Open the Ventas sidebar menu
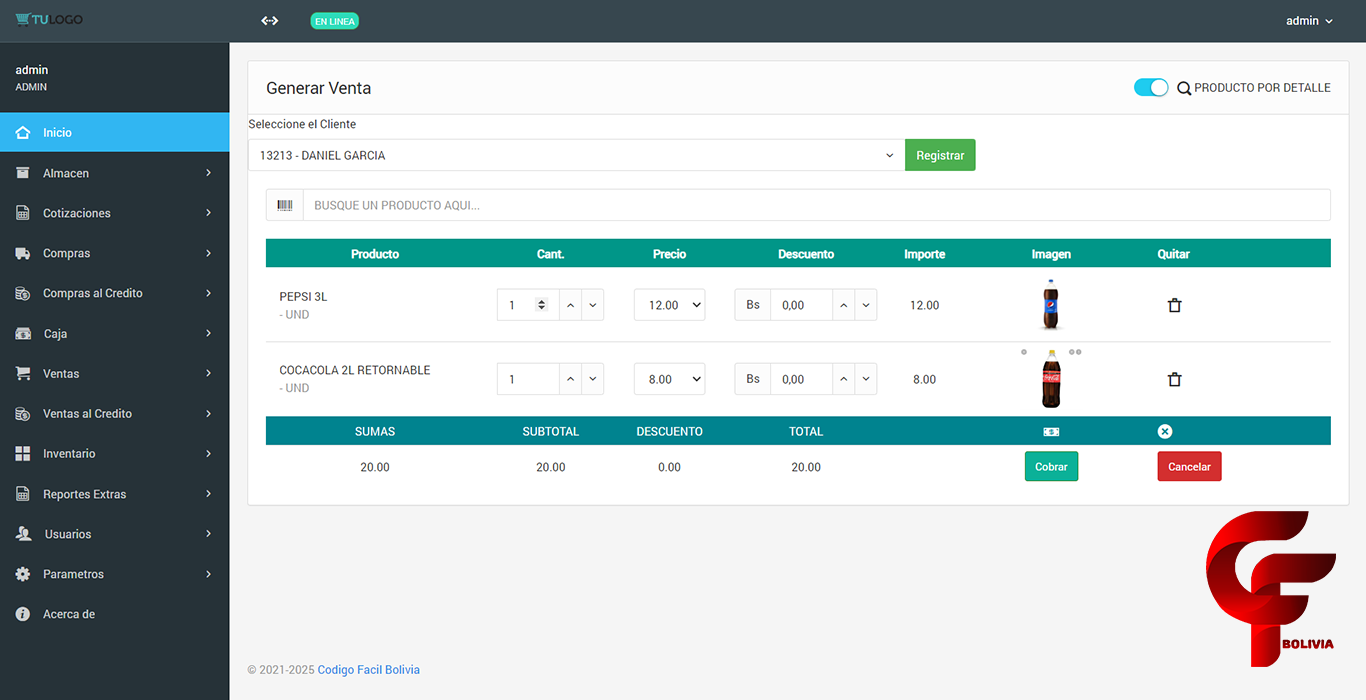This screenshot has height=700, width=1366. pos(114,373)
